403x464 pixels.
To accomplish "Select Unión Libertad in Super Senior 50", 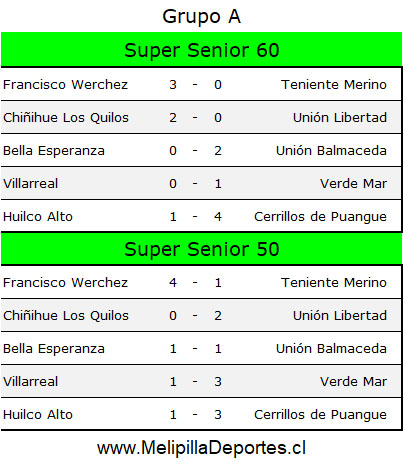I will [340, 316].
